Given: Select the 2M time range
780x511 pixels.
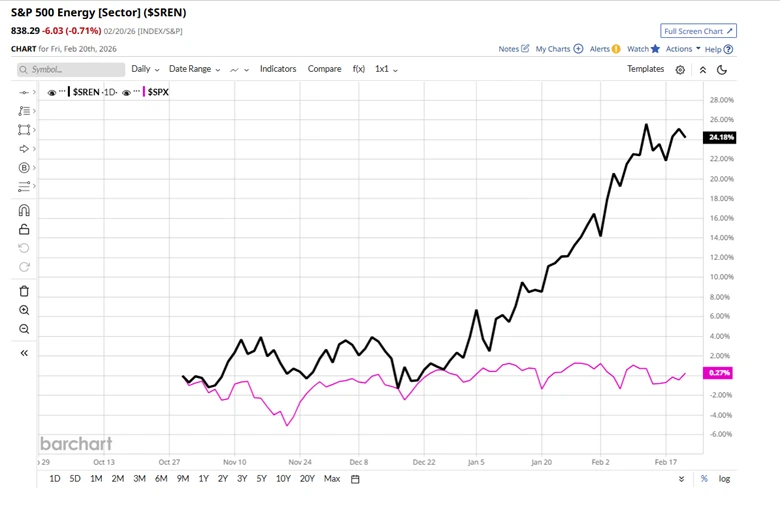Looking at the screenshot, I should pos(117,479).
